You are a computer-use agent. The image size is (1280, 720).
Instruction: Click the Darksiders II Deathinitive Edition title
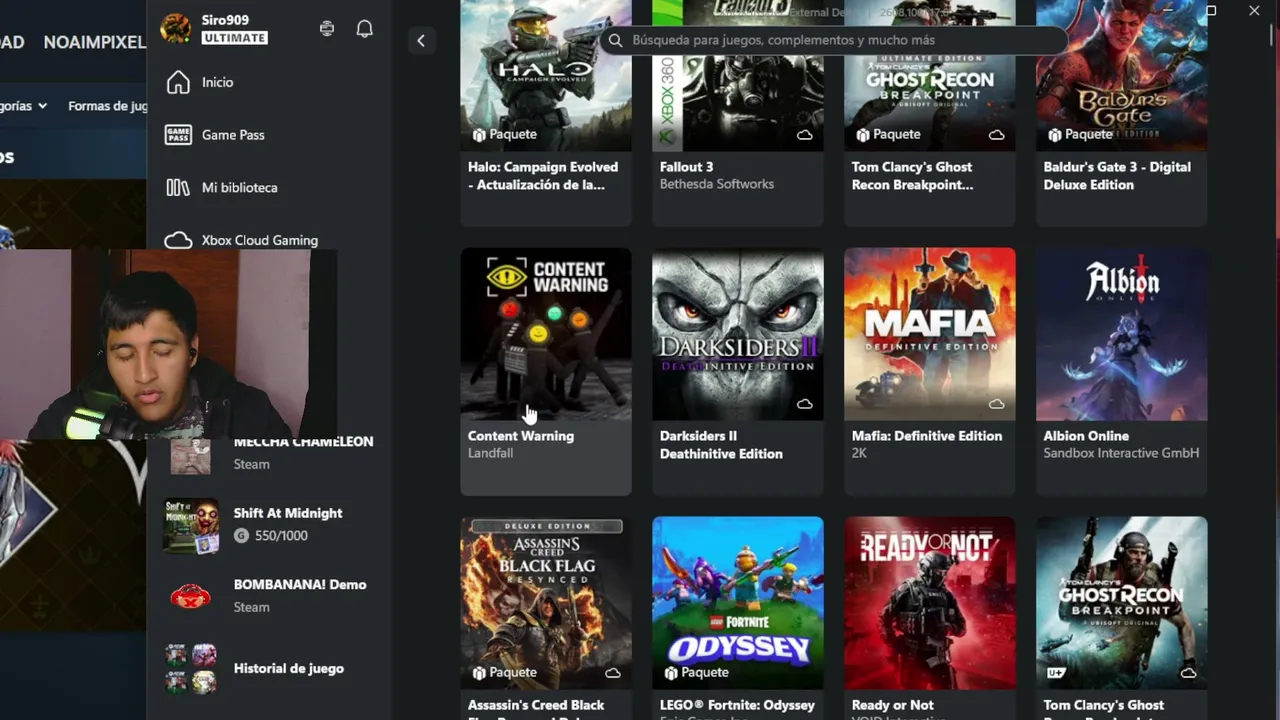tap(721, 445)
